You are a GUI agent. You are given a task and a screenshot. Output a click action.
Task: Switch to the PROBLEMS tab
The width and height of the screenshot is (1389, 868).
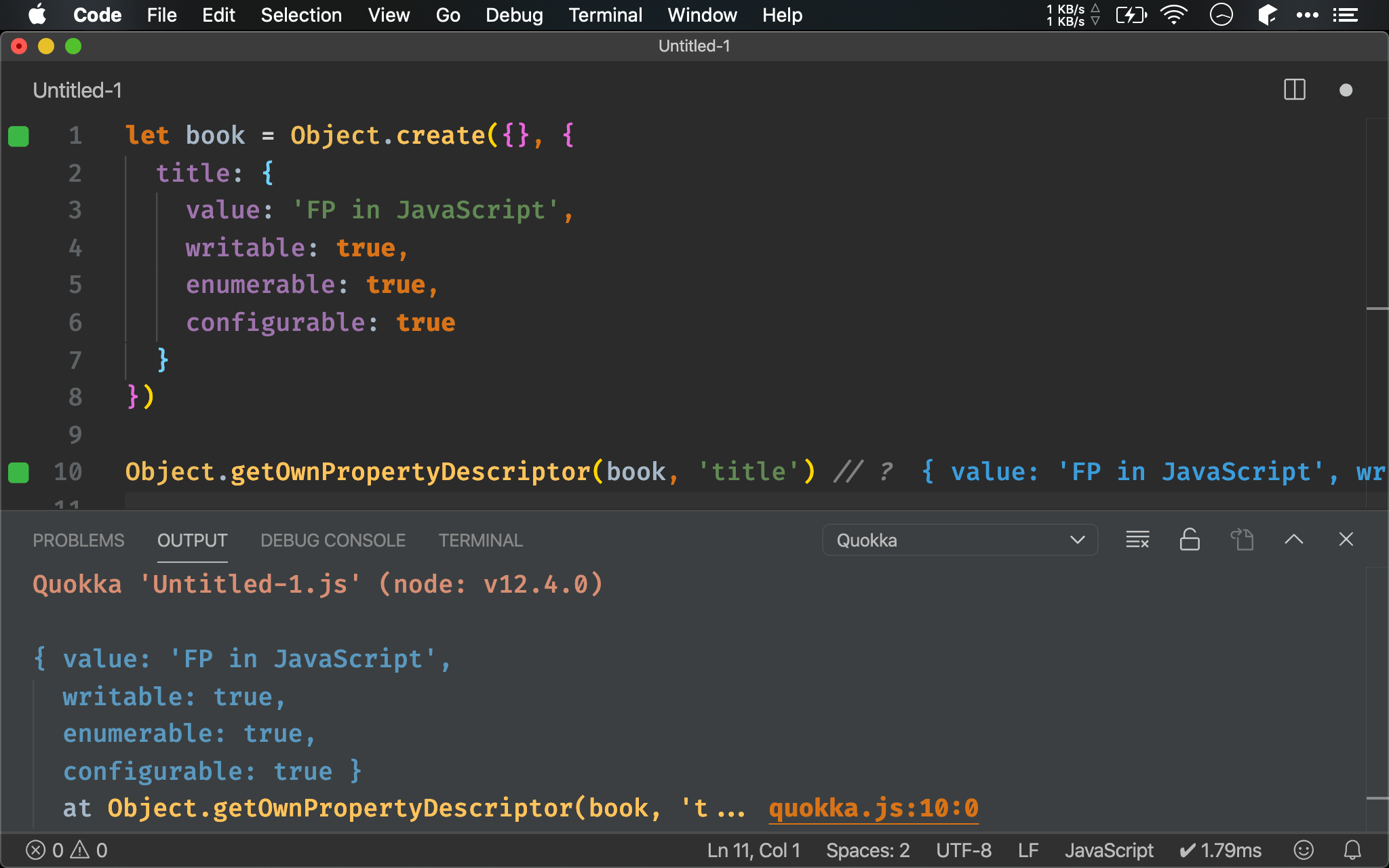(x=79, y=540)
